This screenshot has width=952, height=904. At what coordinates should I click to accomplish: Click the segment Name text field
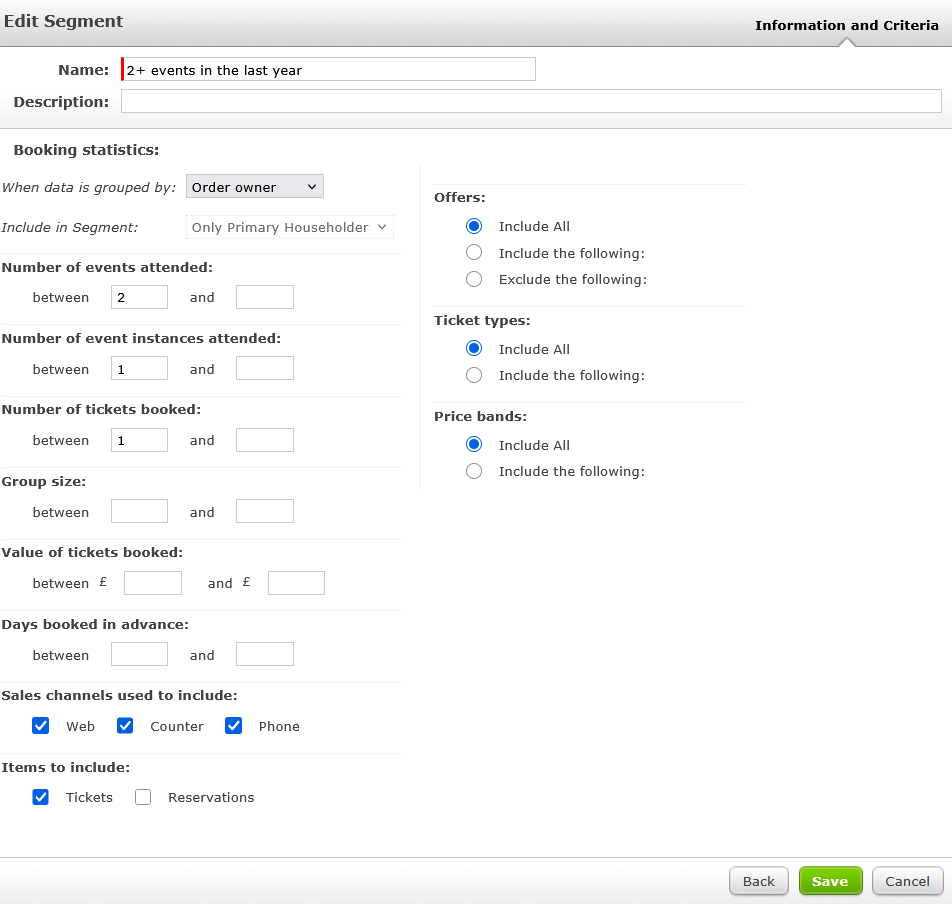coord(329,69)
